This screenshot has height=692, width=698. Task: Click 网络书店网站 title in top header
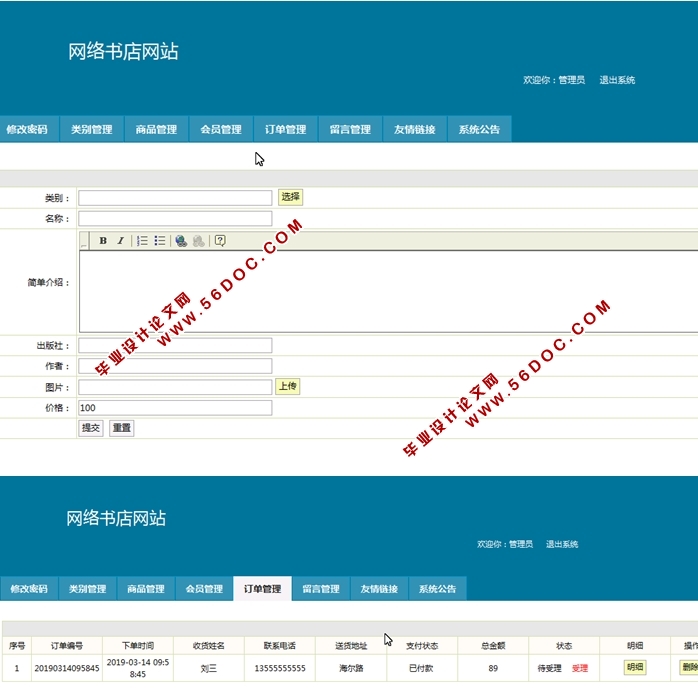(x=123, y=52)
